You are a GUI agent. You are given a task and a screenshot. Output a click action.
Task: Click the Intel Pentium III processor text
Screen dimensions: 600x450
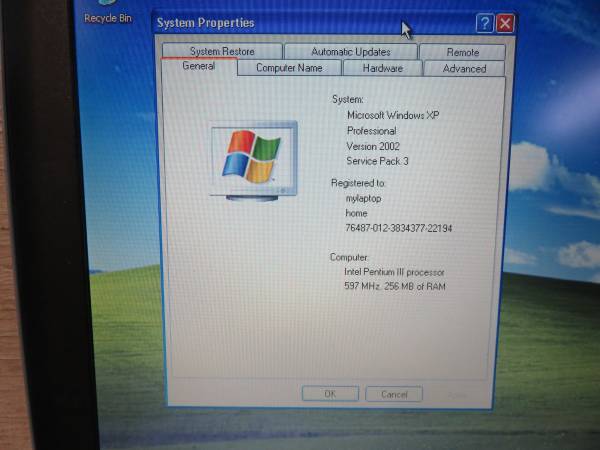click(x=394, y=272)
